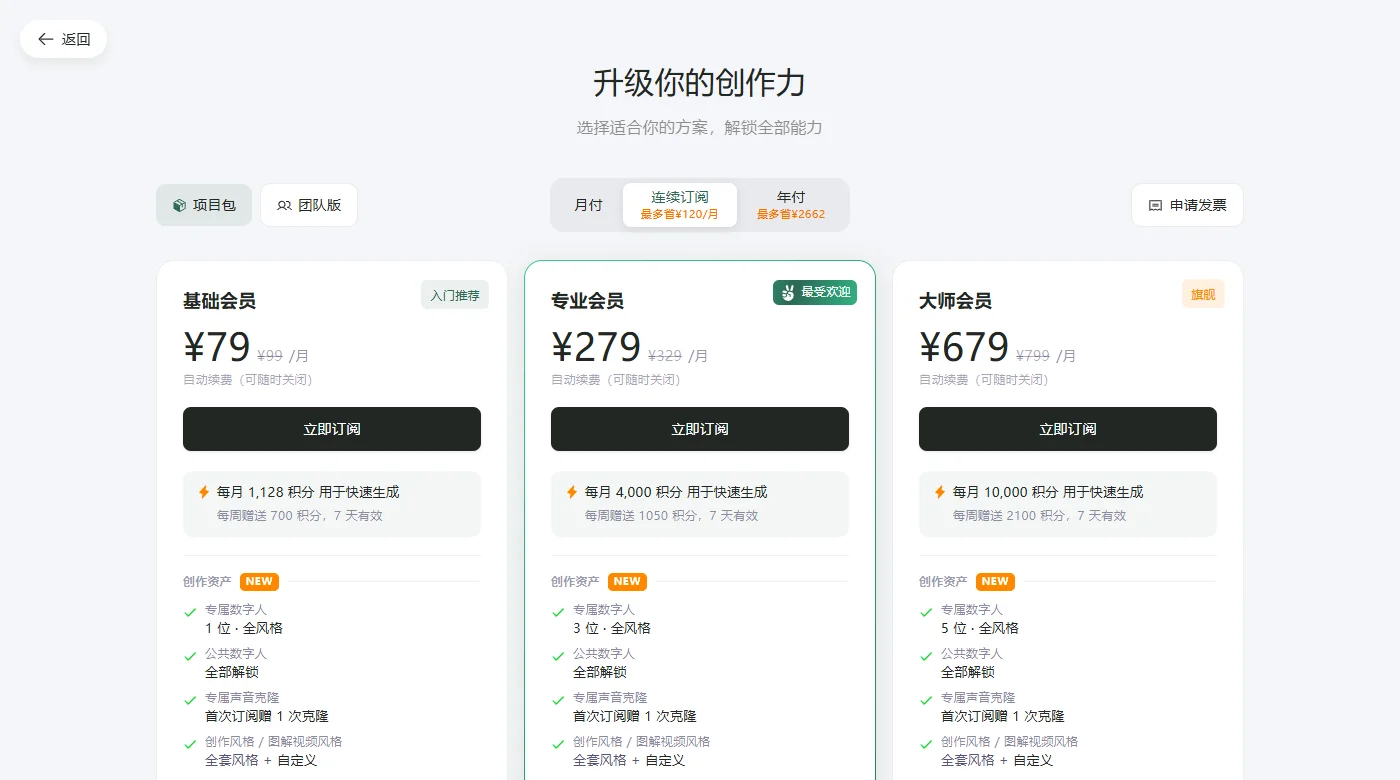The height and width of the screenshot is (780, 1400).
Task: Select the 项目包 package icon button
Action: tap(204, 205)
